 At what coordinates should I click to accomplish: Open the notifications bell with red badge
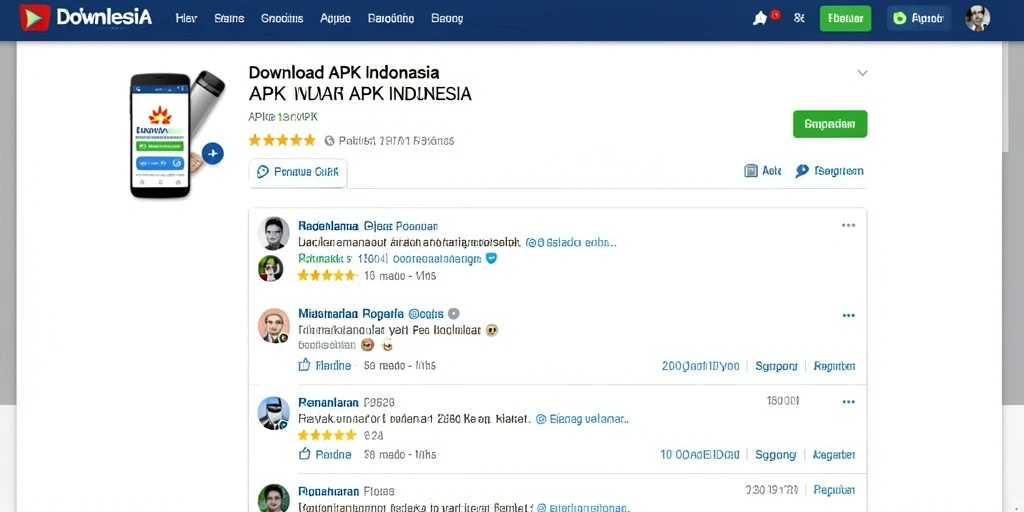pyautogui.click(x=761, y=18)
